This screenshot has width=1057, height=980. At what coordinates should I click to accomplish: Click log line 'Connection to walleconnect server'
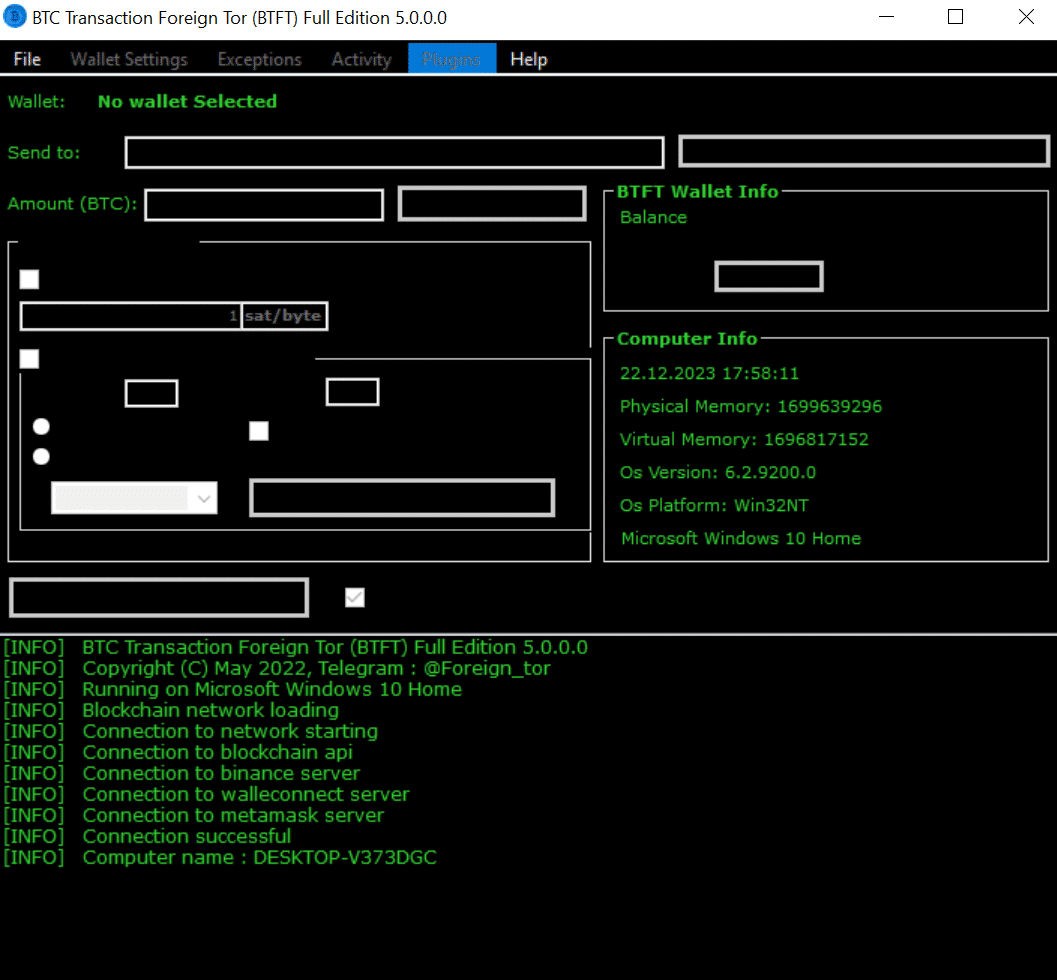(x=246, y=794)
